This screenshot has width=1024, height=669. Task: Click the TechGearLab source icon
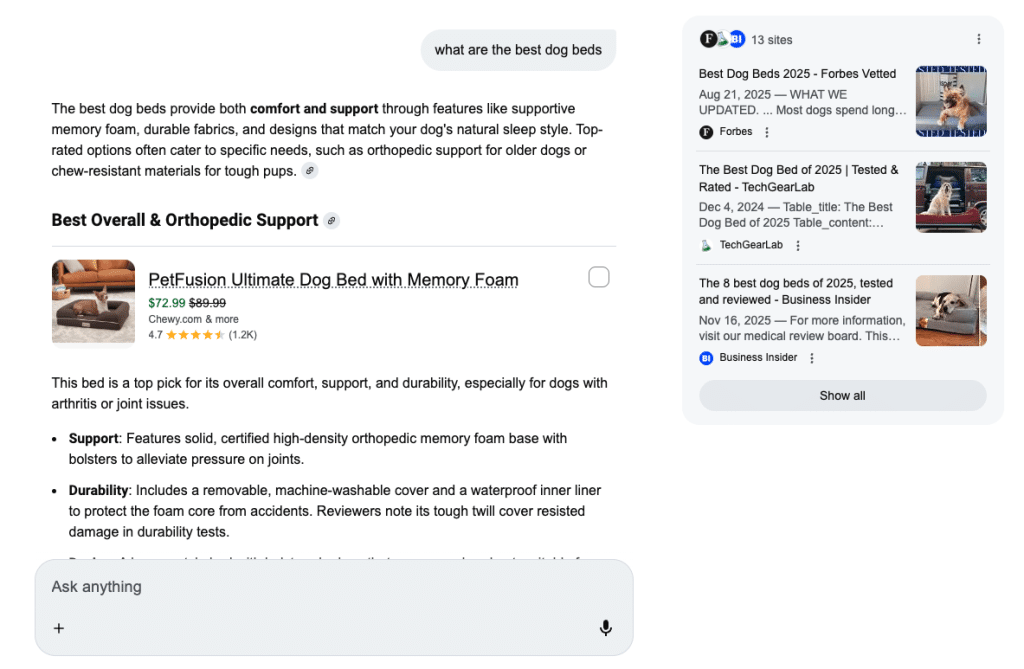point(704,244)
